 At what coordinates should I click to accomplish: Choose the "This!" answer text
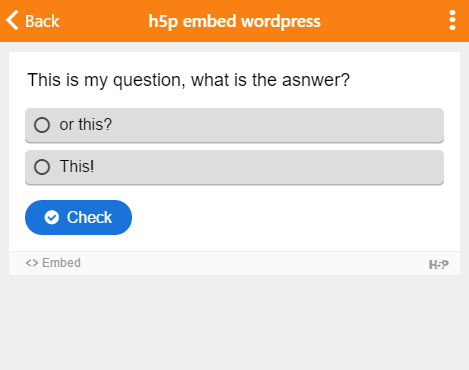click(77, 166)
